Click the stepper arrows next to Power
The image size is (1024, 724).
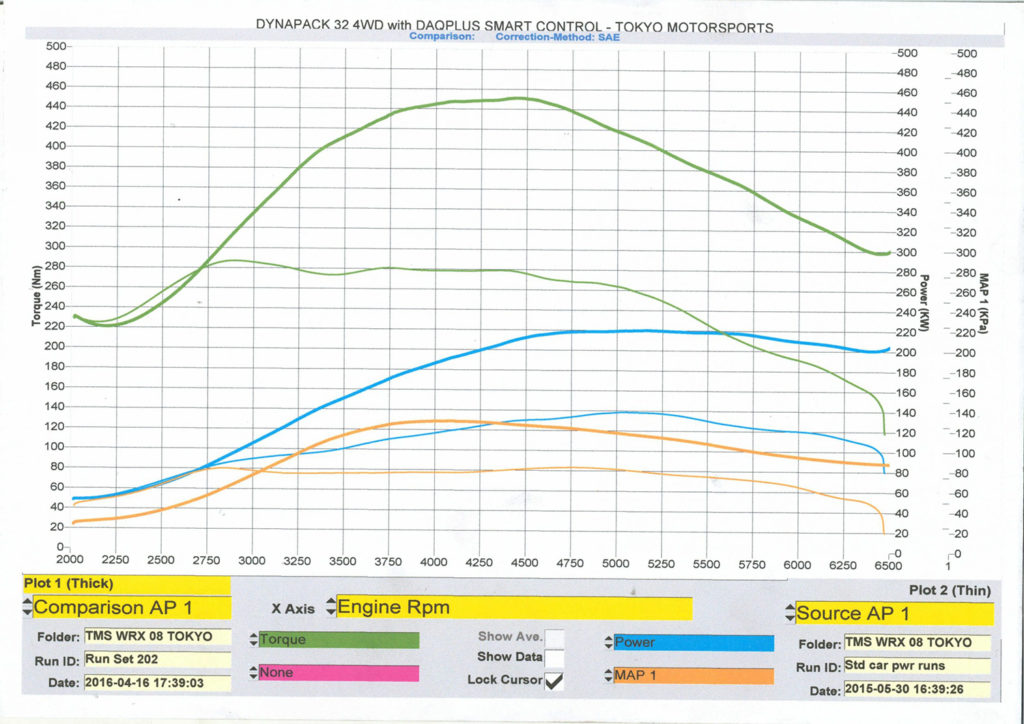coord(607,643)
